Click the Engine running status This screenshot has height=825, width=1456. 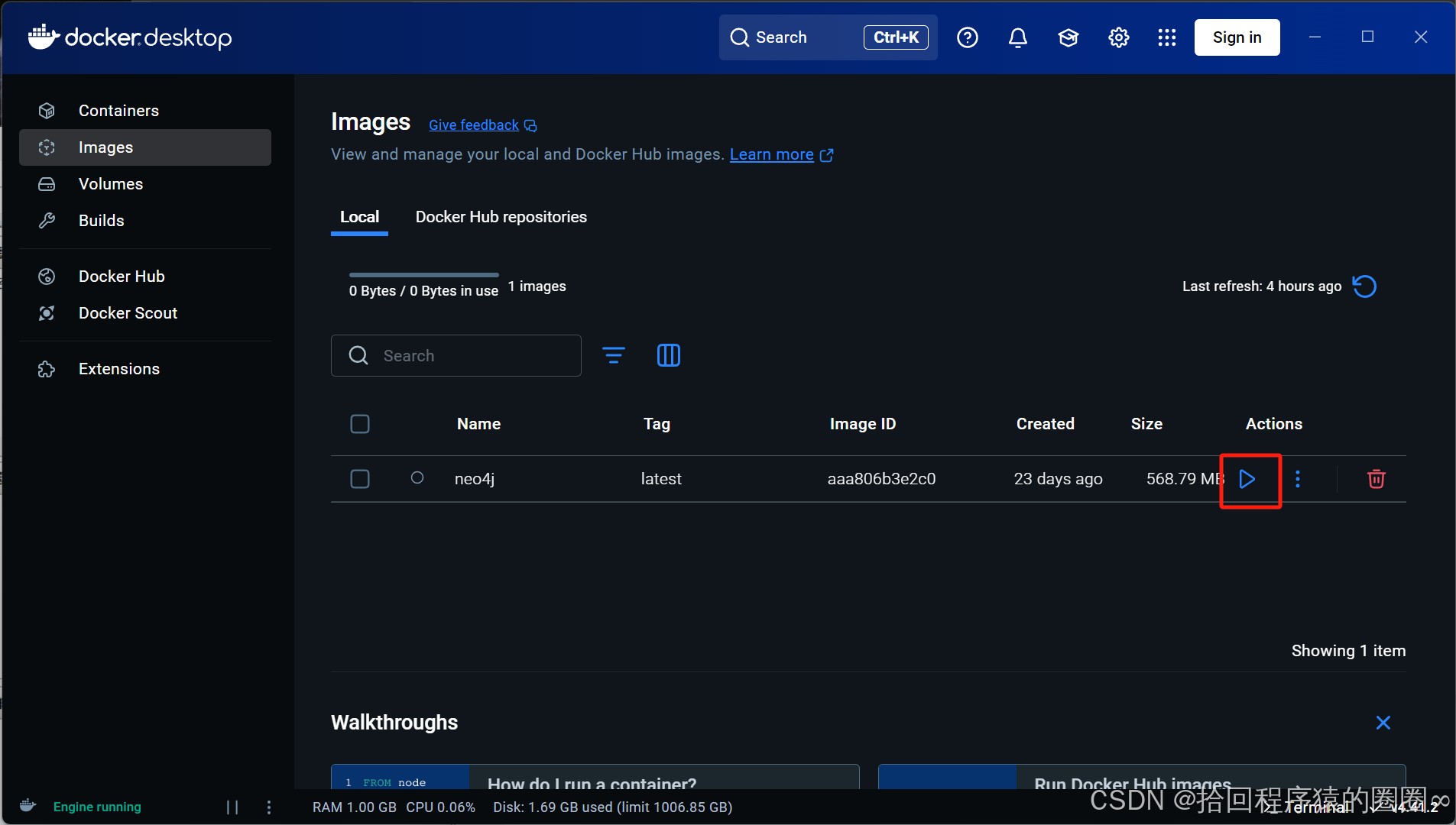click(97, 807)
